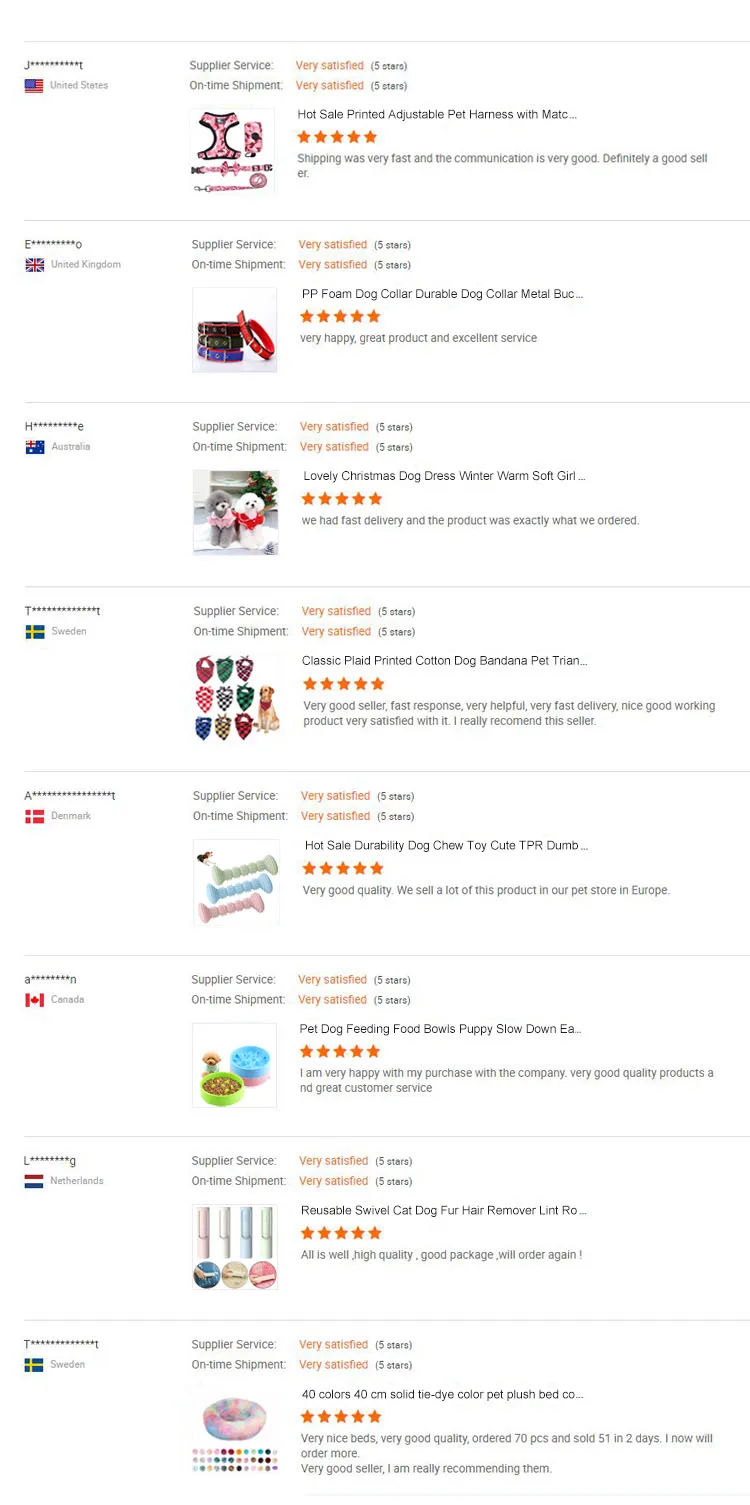Open the tie-dye plush bed thumbnail
750x1505 pixels.
coord(235,1432)
